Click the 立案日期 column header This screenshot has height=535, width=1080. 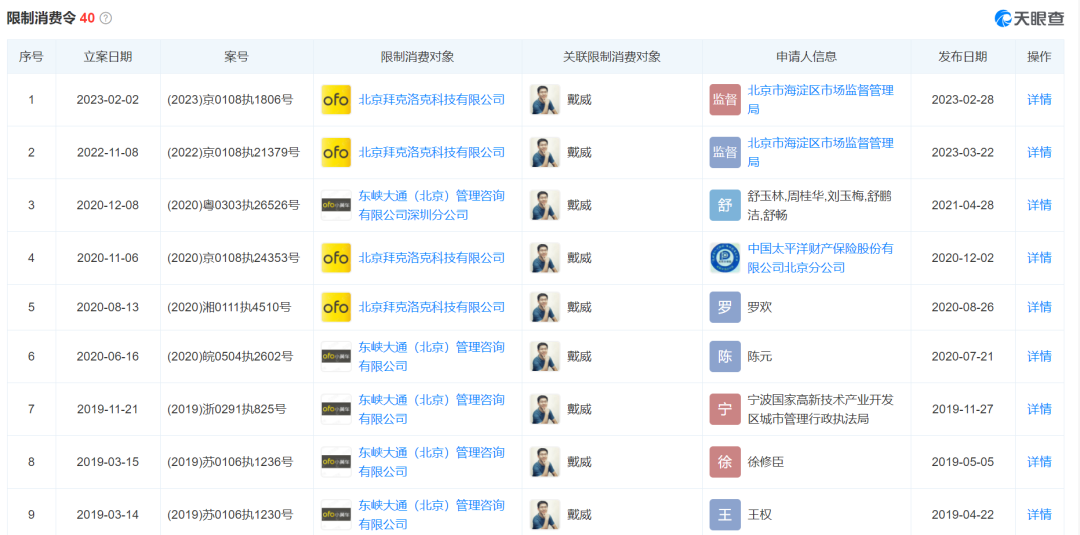pyautogui.click(x=107, y=57)
